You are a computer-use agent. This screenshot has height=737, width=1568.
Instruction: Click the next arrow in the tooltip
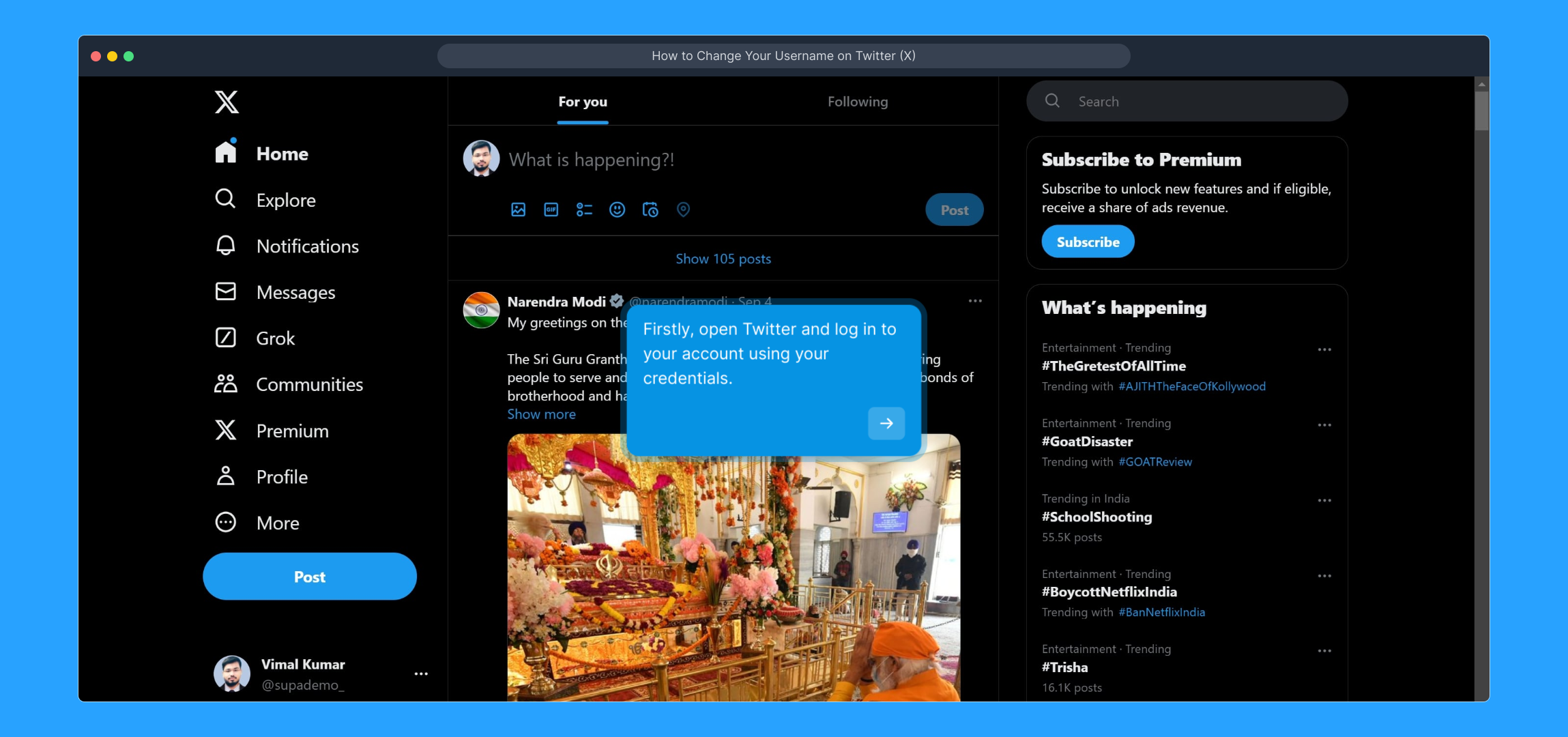pyautogui.click(x=886, y=424)
